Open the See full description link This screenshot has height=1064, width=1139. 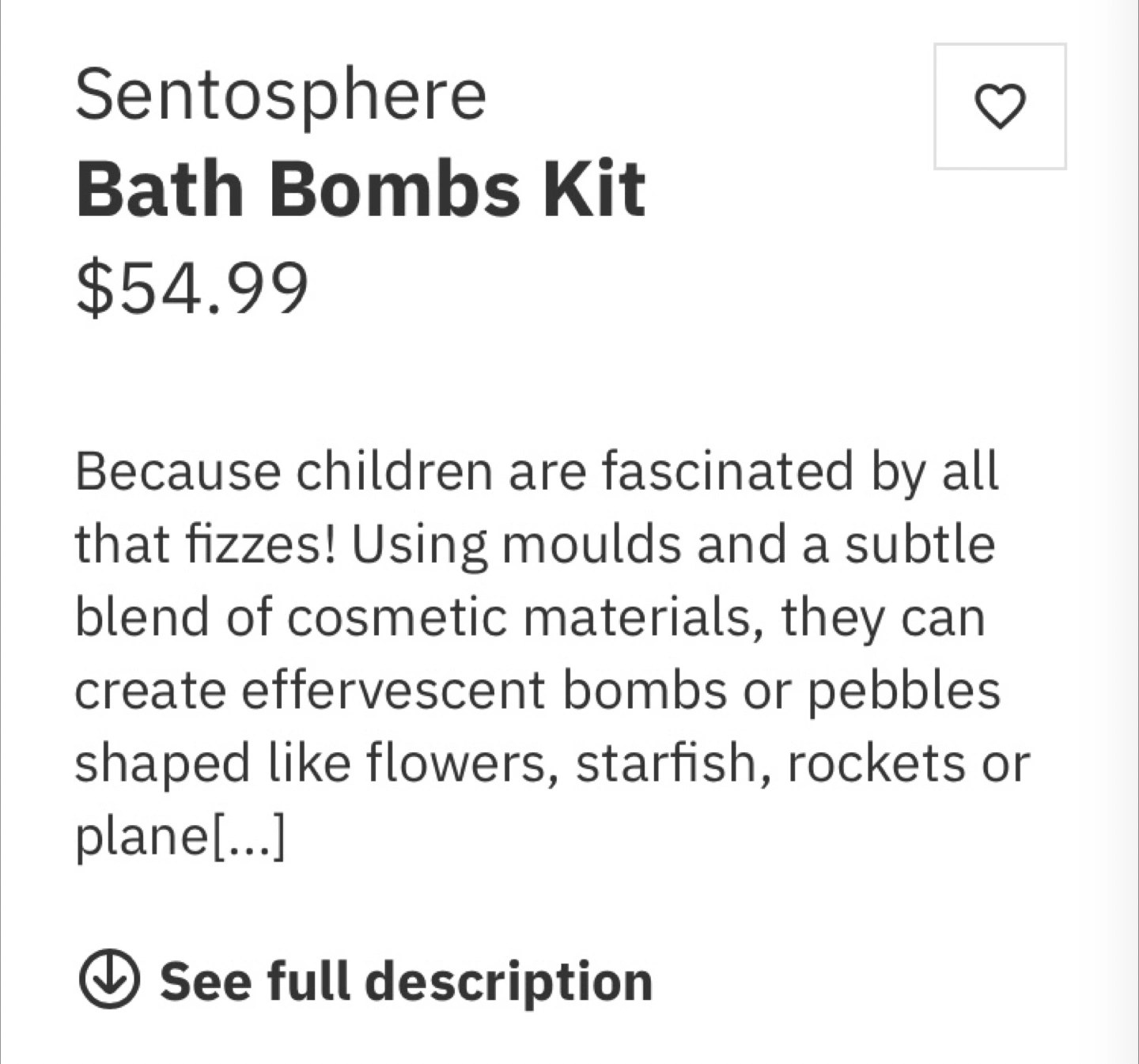point(365,979)
